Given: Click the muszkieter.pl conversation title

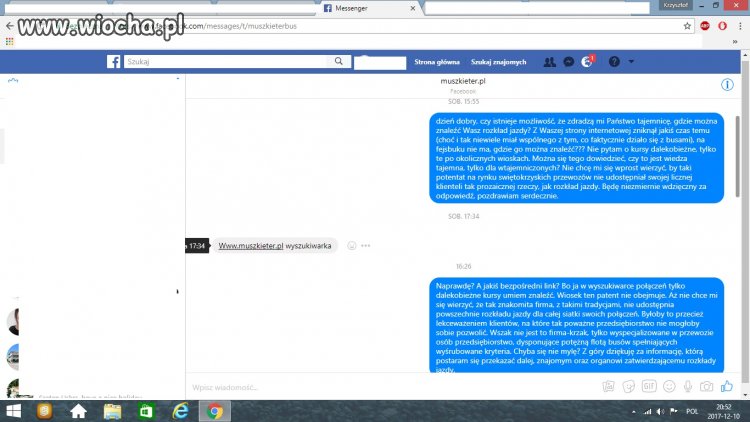Looking at the screenshot, I should click(x=463, y=81).
